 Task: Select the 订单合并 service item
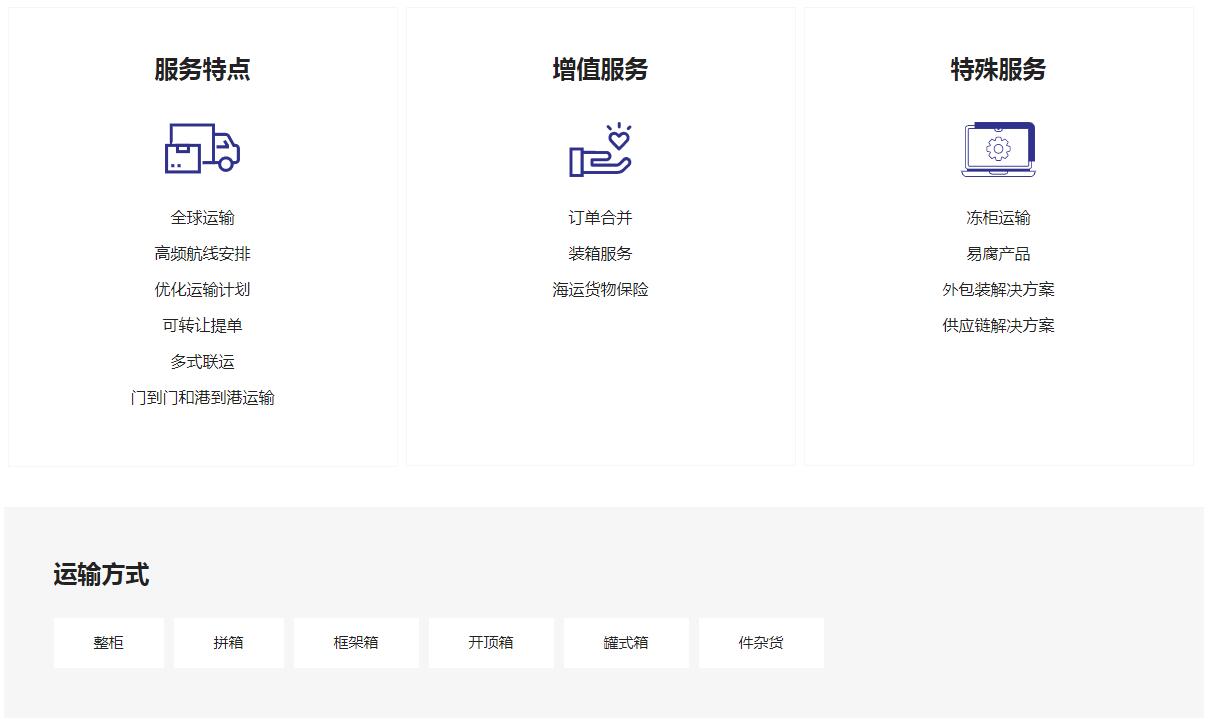coord(600,218)
